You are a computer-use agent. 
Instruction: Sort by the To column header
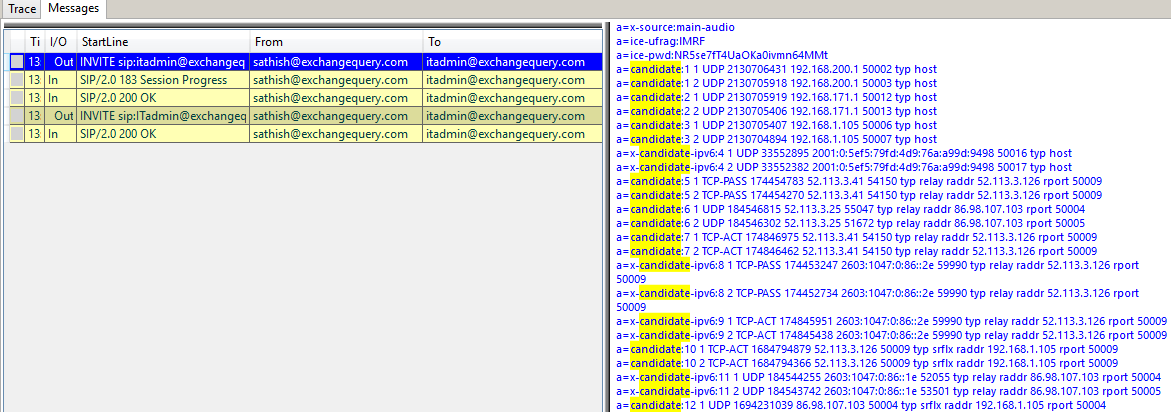(512, 42)
